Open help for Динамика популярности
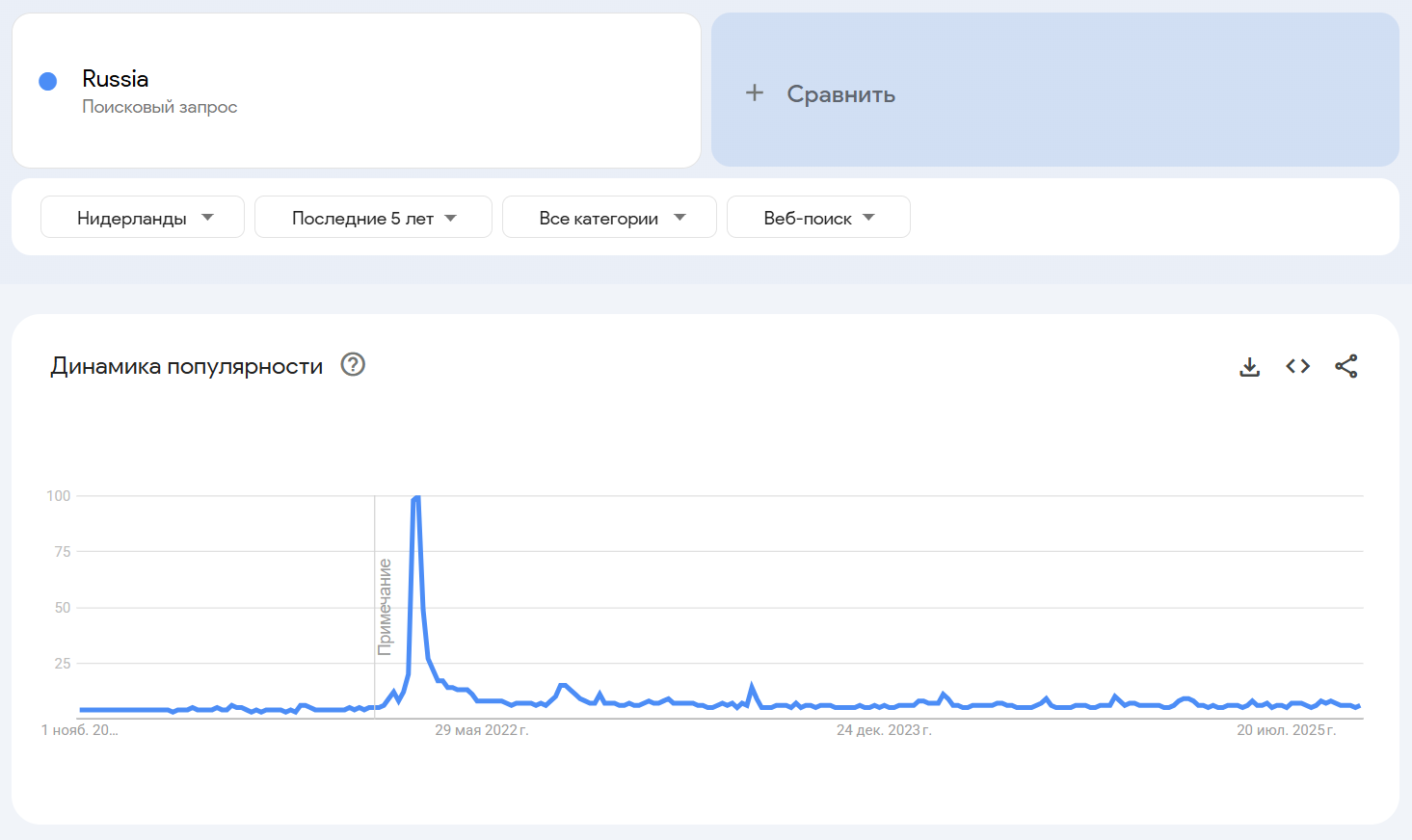This screenshot has height=840, width=1412. pos(353,365)
